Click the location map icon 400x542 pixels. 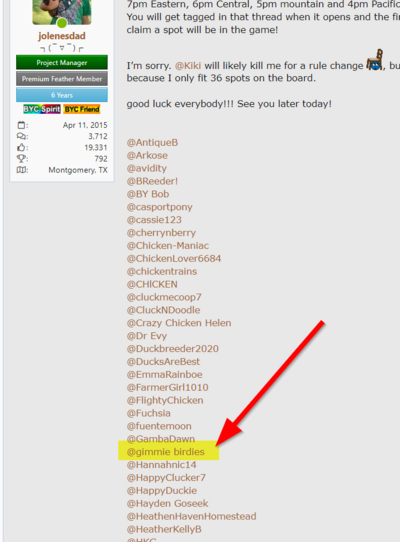tap(22, 170)
